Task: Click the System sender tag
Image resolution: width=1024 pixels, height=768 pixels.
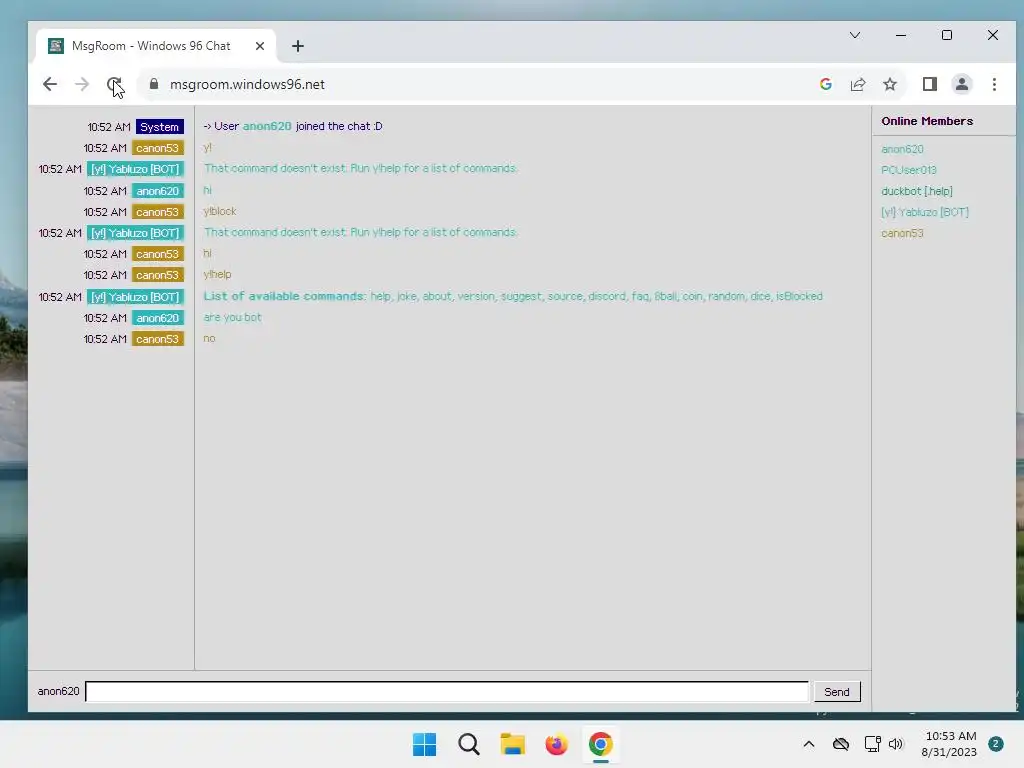Action: 159,127
